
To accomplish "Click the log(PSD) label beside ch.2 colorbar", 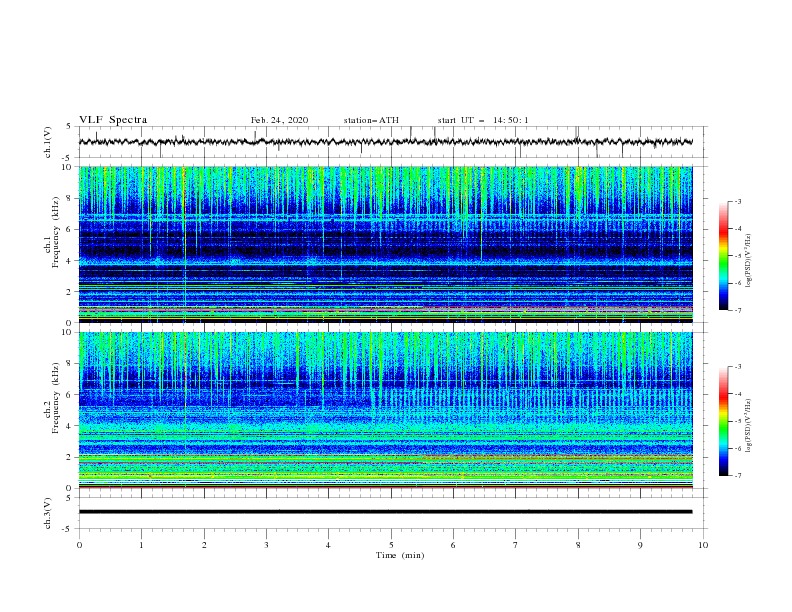I will click(749, 425).
